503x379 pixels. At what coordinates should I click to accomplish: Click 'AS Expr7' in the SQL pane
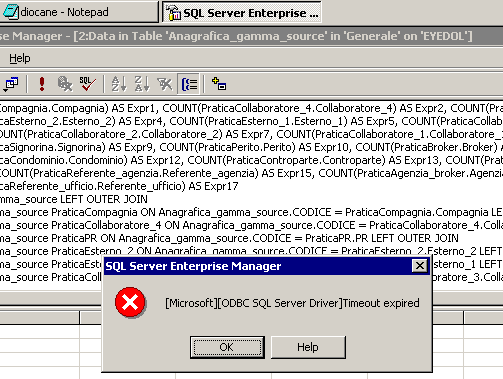pos(249,134)
